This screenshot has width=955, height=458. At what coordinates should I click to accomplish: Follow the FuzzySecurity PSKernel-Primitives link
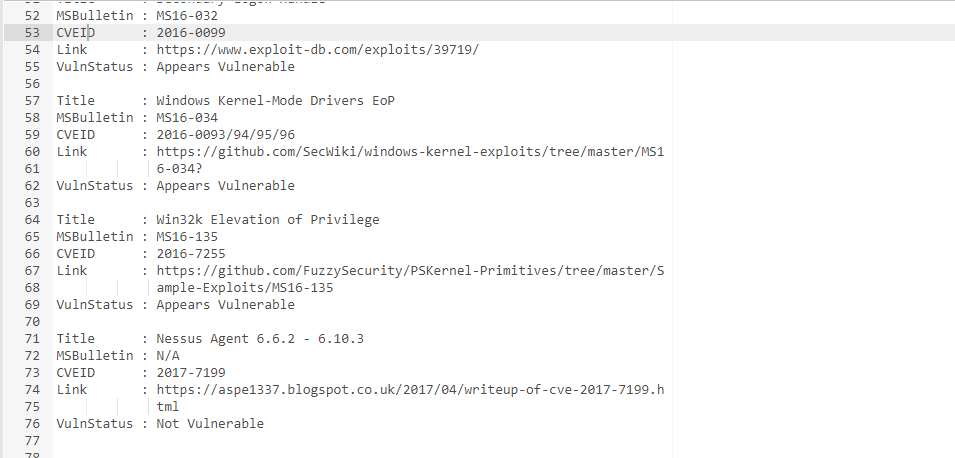pyautogui.click(x=410, y=270)
